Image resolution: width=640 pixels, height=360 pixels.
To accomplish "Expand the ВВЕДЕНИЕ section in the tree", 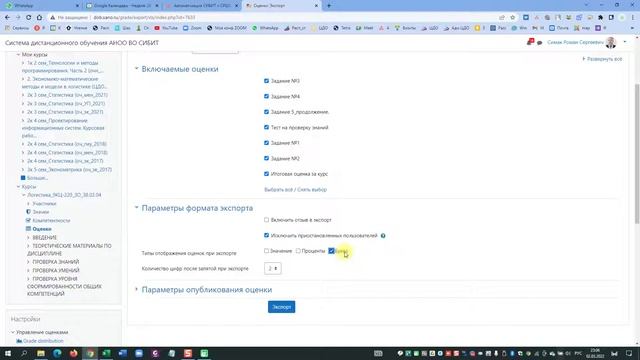I will (x=28, y=238).
